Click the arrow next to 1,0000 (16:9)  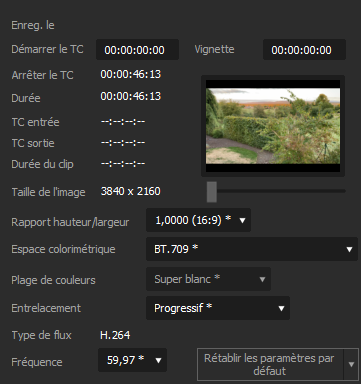pos(242,220)
